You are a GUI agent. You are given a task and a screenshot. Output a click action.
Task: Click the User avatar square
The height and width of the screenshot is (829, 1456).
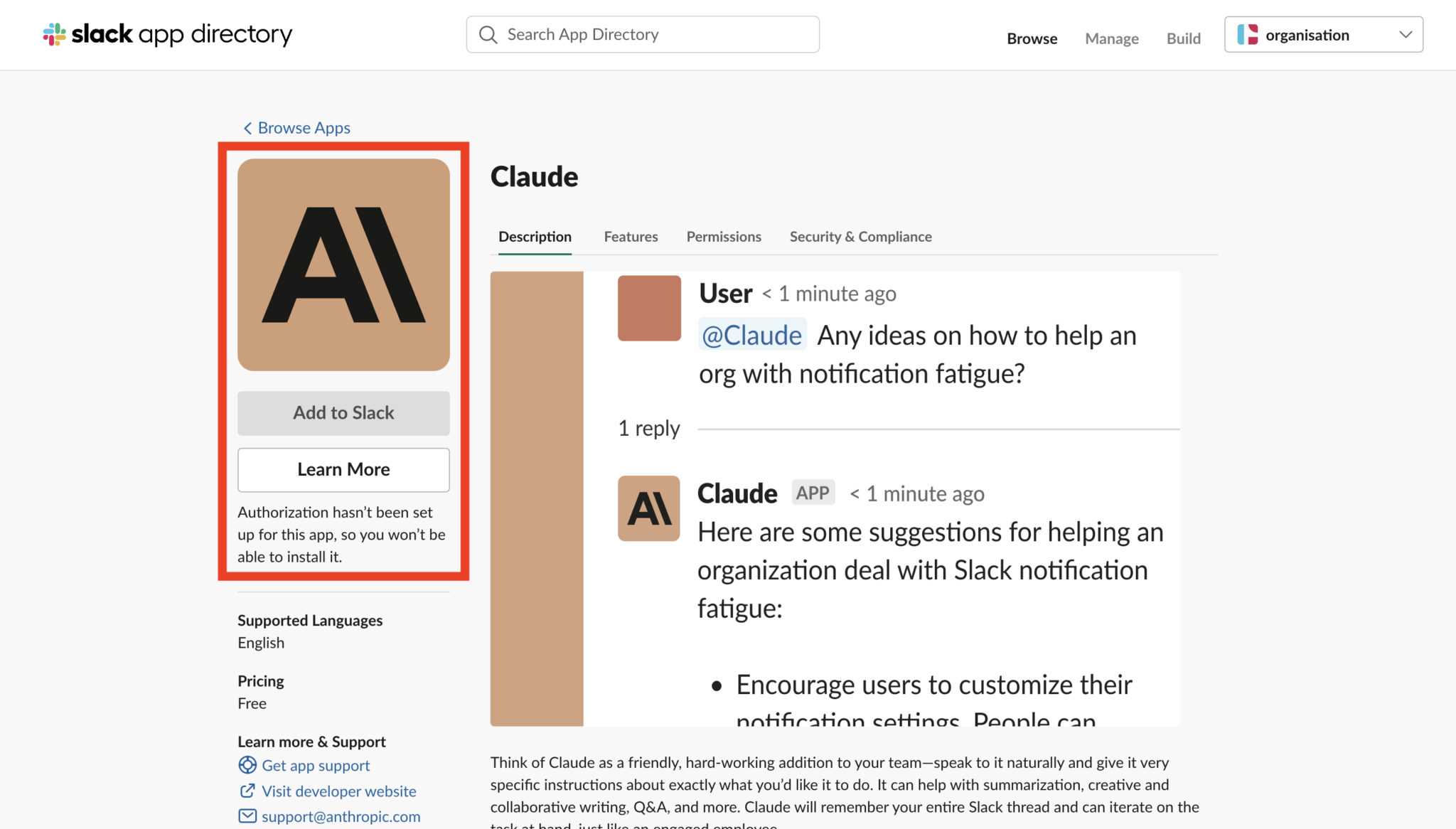[x=649, y=308]
